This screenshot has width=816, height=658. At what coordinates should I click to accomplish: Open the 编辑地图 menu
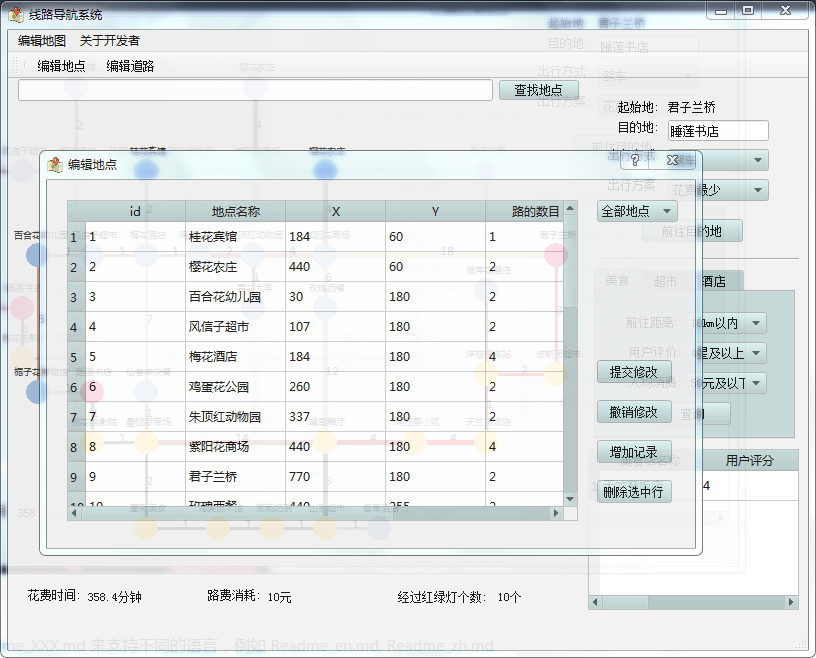[x=42, y=41]
